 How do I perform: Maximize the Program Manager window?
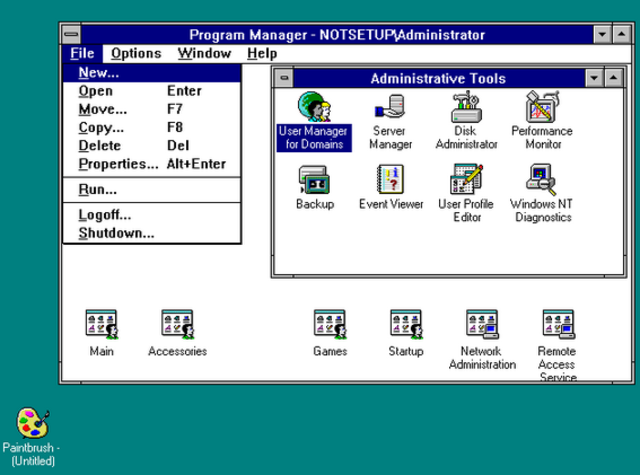tap(622, 34)
